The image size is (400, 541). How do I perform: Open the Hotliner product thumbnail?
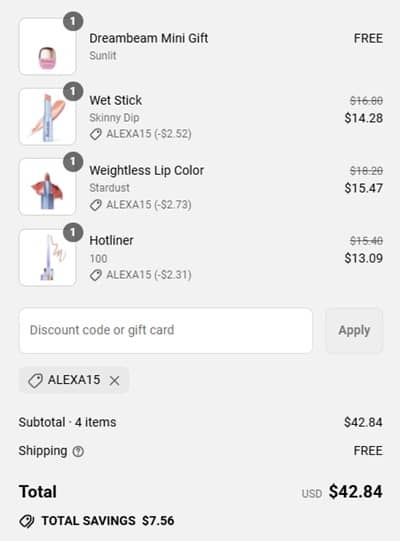48,257
